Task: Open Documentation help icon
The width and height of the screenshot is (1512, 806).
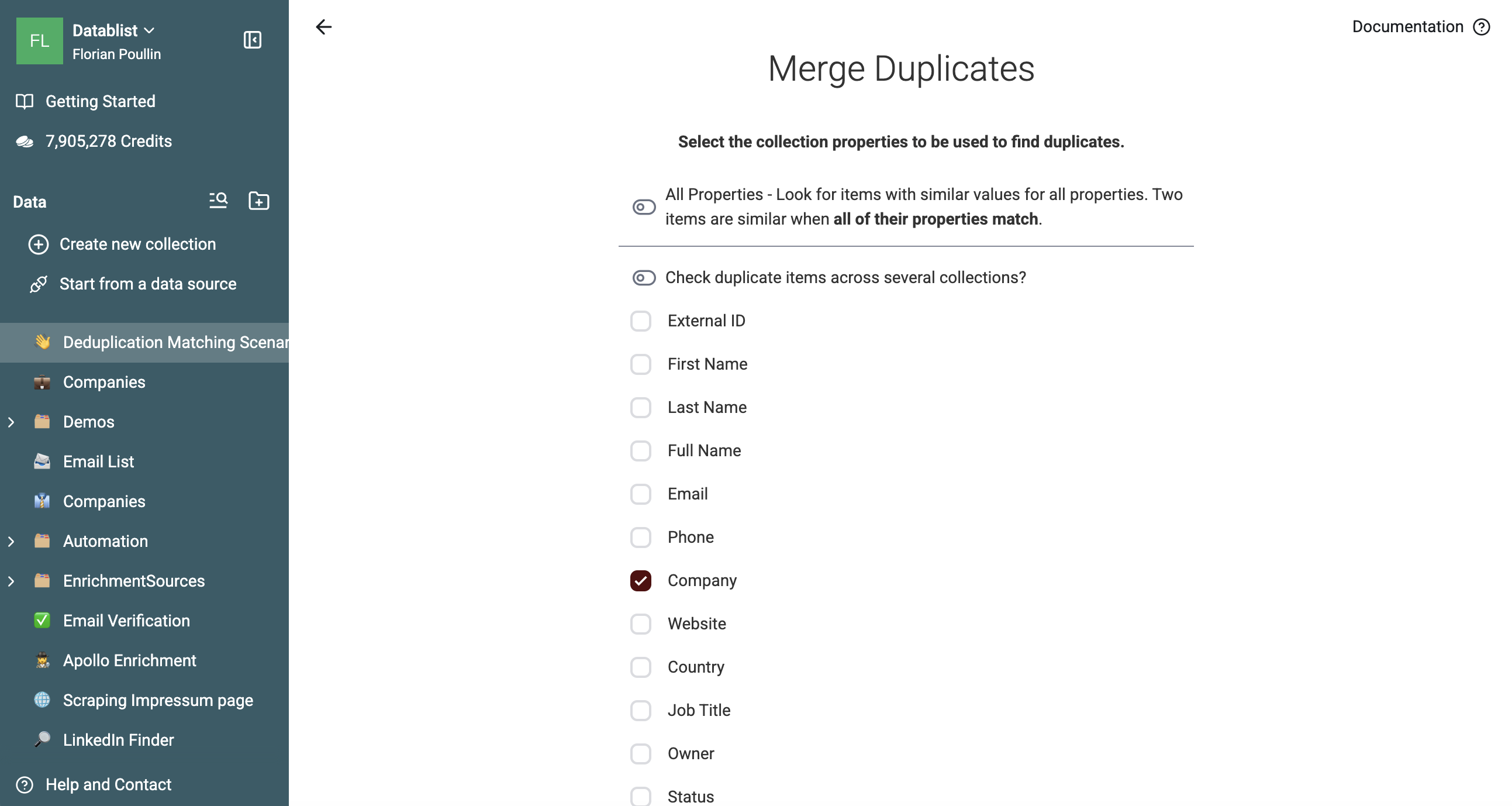Action: 1482,27
